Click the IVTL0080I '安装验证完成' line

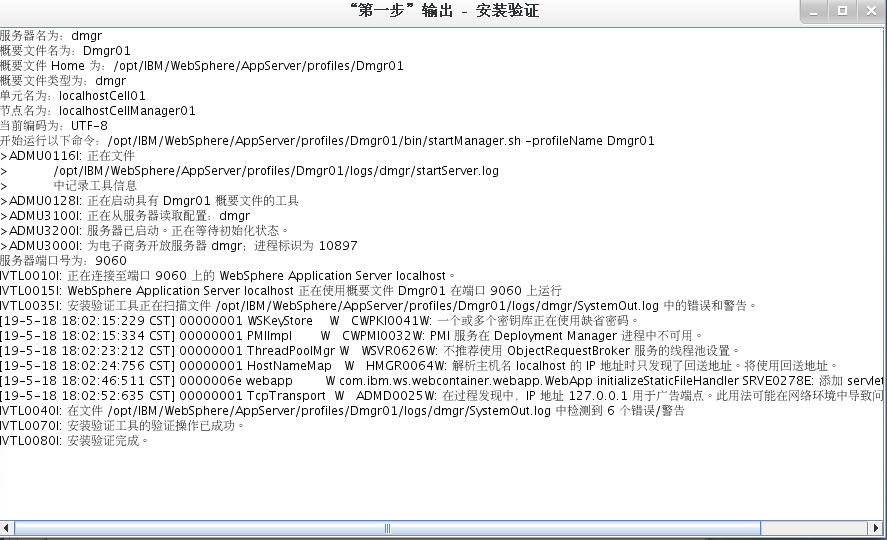coord(74,440)
